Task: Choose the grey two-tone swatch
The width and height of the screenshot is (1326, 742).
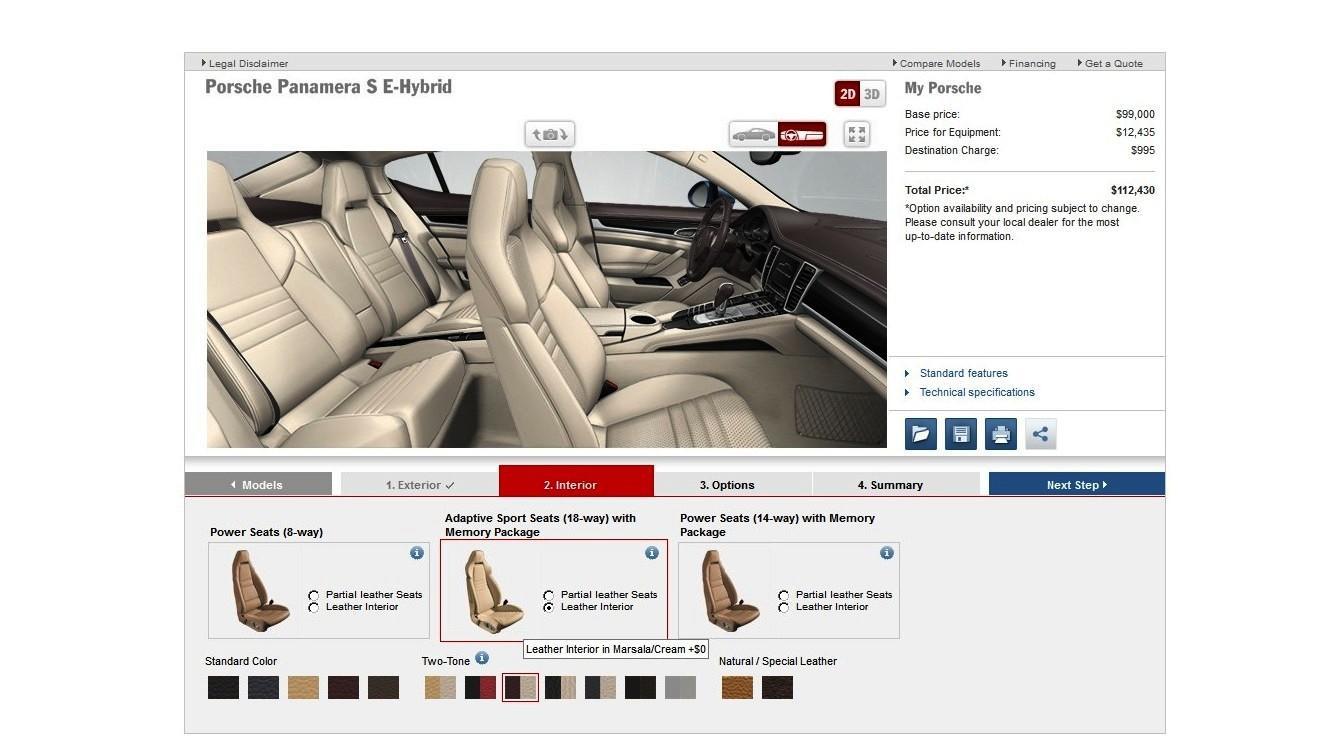Action: click(680, 687)
